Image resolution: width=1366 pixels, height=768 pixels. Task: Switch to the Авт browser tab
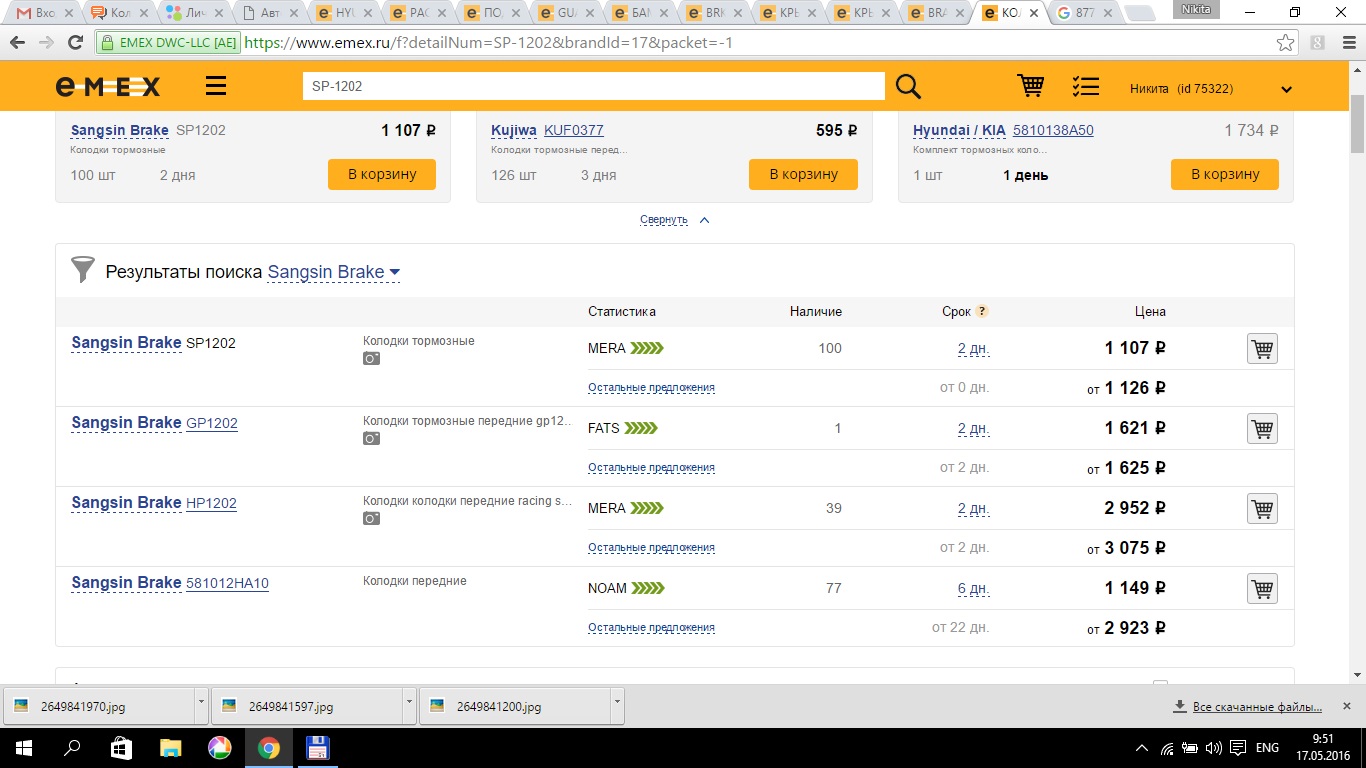272,13
